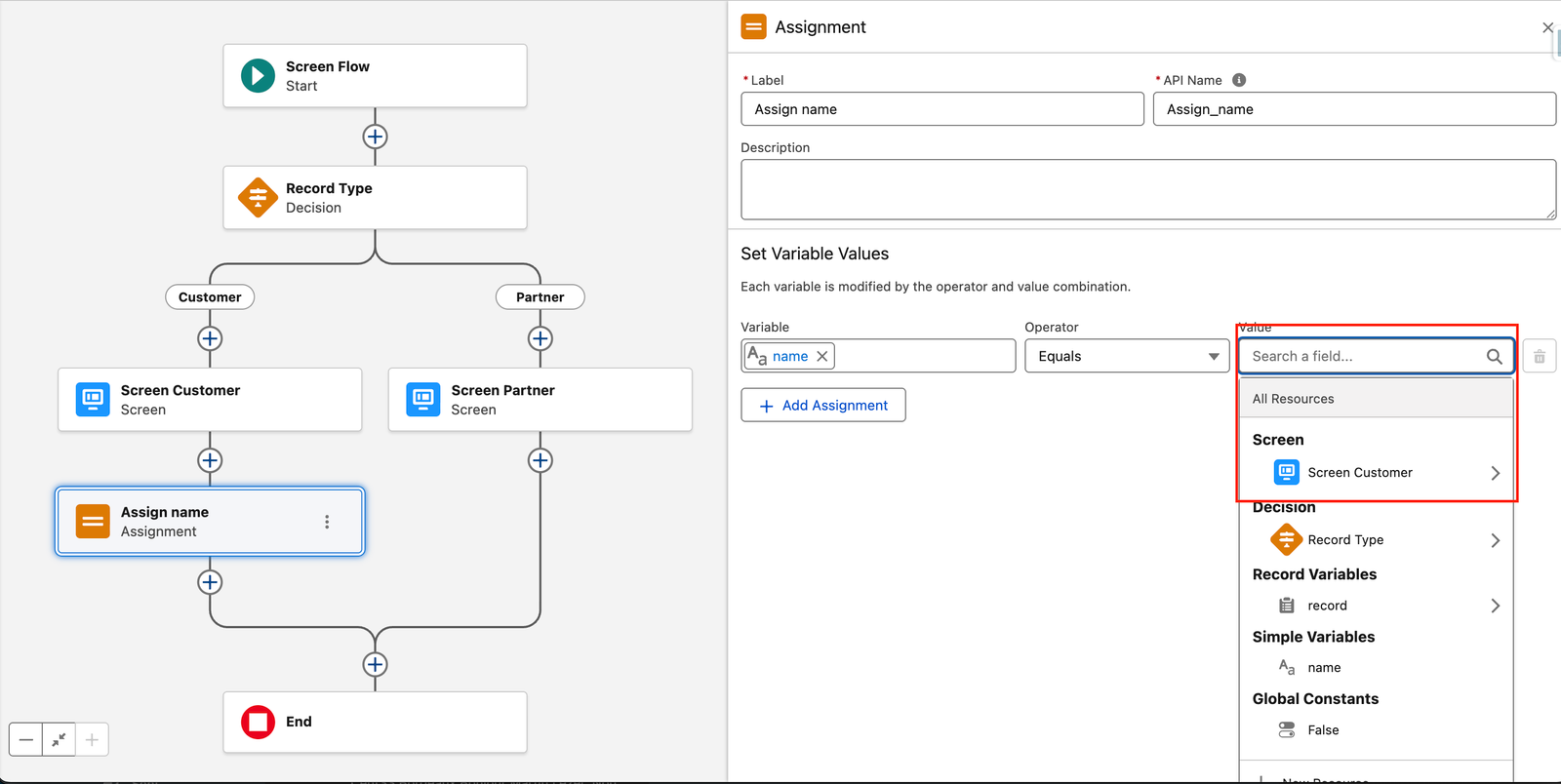Click the API Name info icon
Screen dimensions: 1561x784
pos(1239,80)
